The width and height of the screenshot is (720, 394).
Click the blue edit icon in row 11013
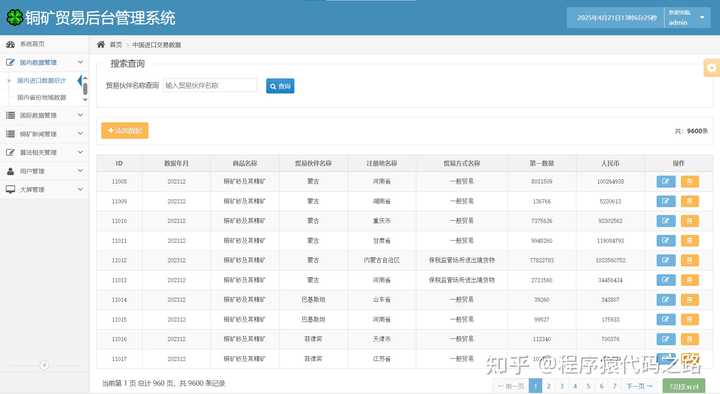tap(666, 280)
